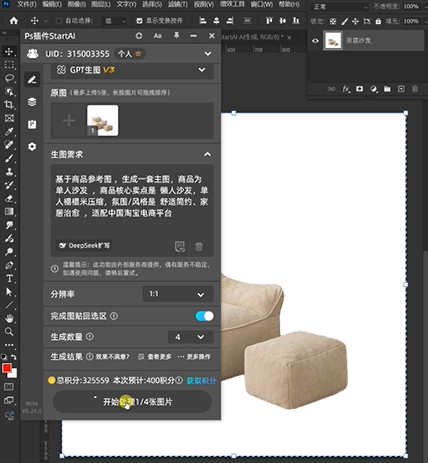Delete layer trash icon in Layers panel

[x=415, y=89]
